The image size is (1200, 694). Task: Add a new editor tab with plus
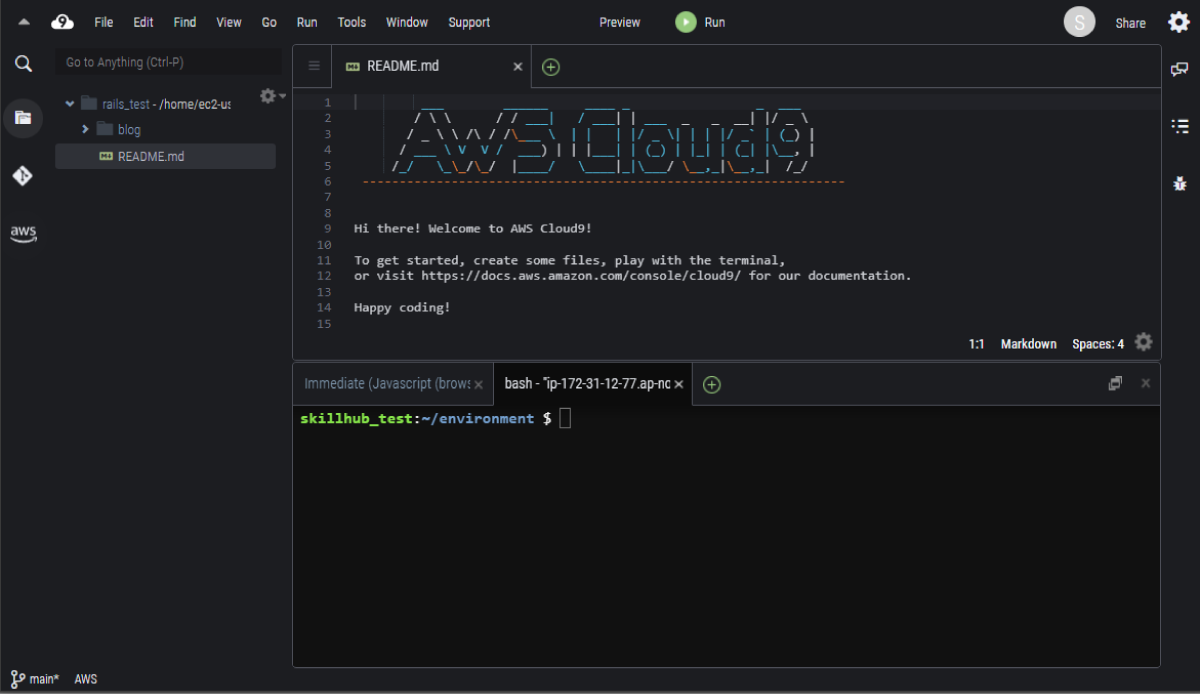pos(550,67)
